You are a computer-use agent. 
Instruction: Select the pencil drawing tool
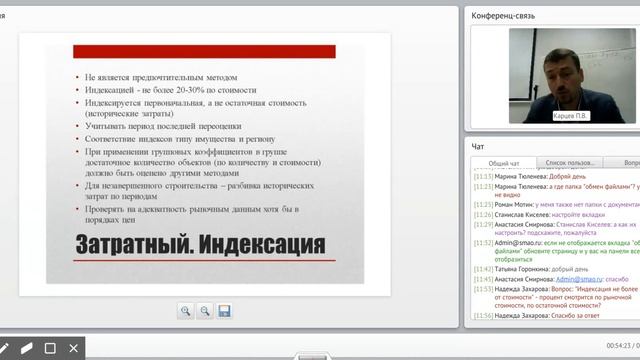click(x=4, y=348)
